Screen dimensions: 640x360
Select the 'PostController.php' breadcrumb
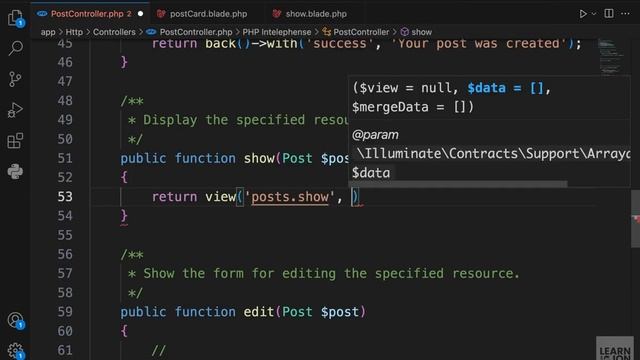pos(196,32)
